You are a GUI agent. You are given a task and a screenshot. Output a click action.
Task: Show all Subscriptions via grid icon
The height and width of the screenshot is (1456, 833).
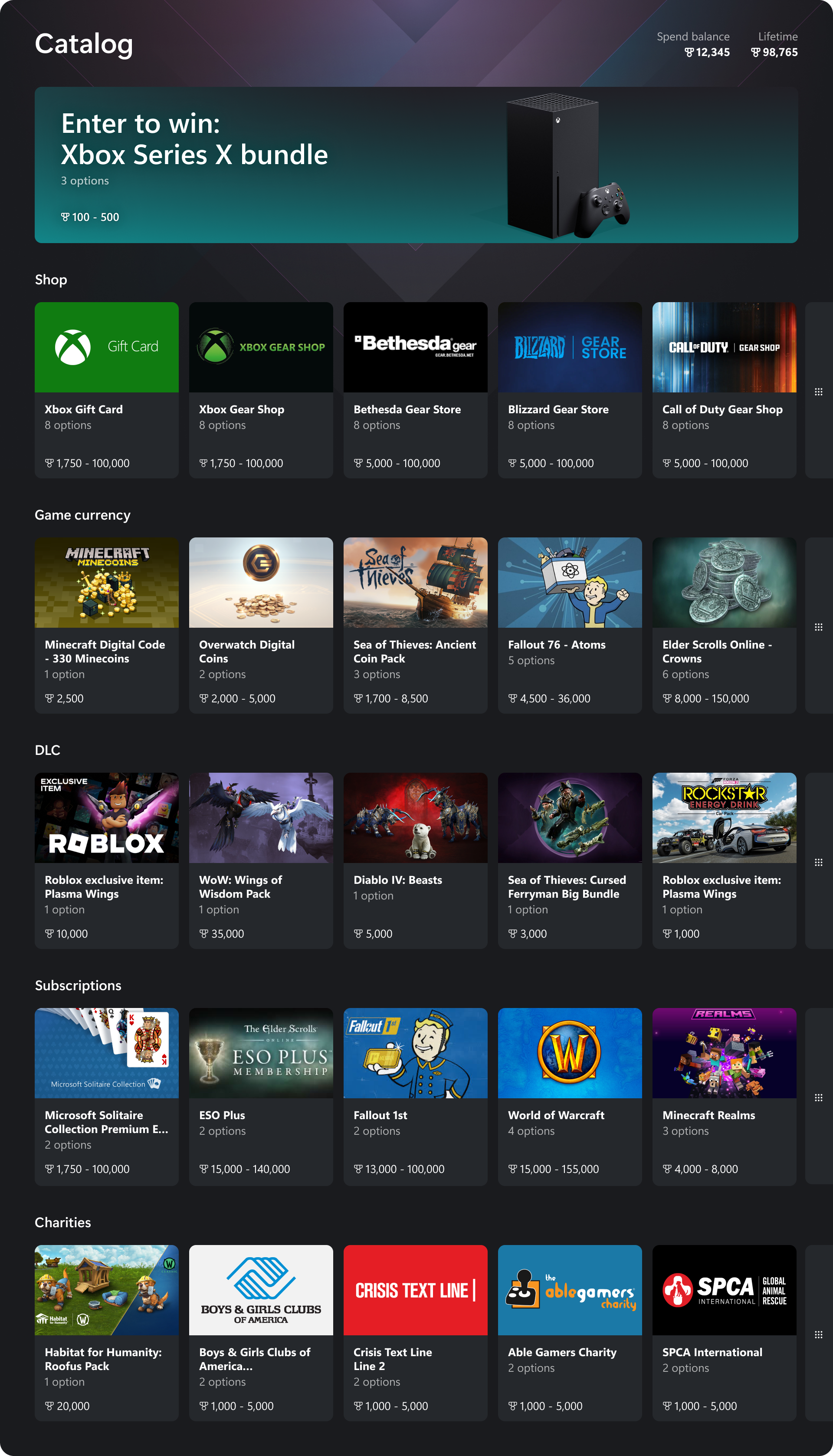pos(818,1098)
